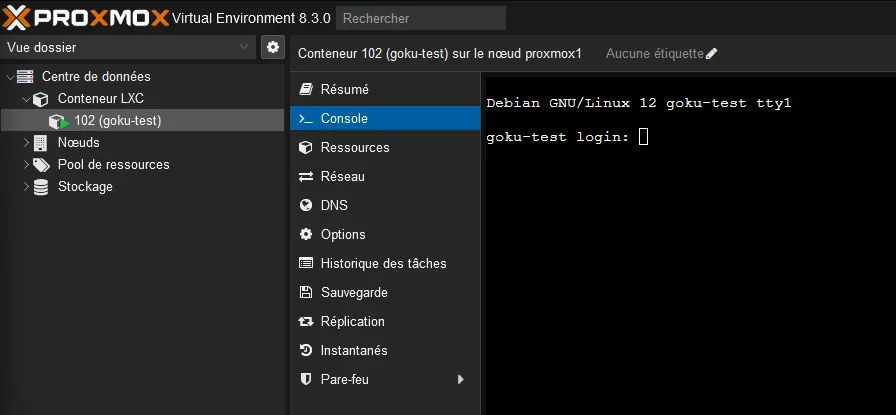896x415 pixels.
Task: Click the Rechercher search field
Action: [420, 18]
